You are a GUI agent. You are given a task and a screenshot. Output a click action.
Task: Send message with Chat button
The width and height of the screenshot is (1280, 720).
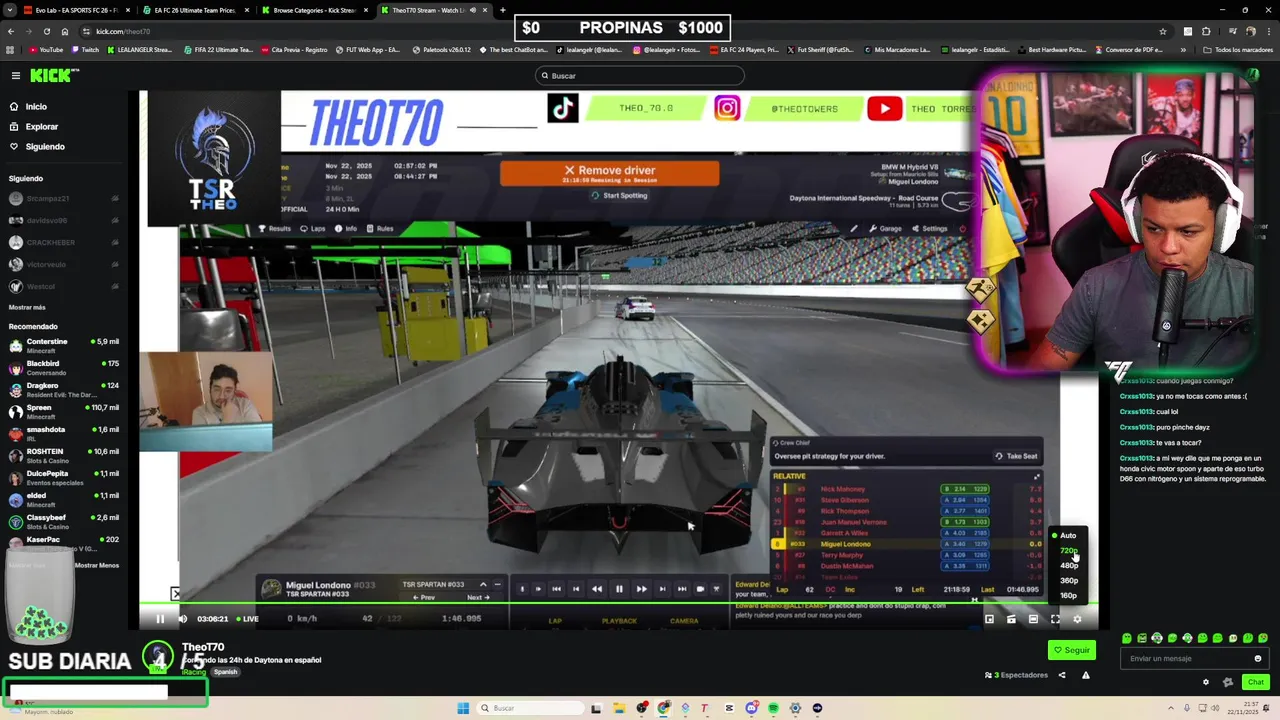click(1255, 682)
